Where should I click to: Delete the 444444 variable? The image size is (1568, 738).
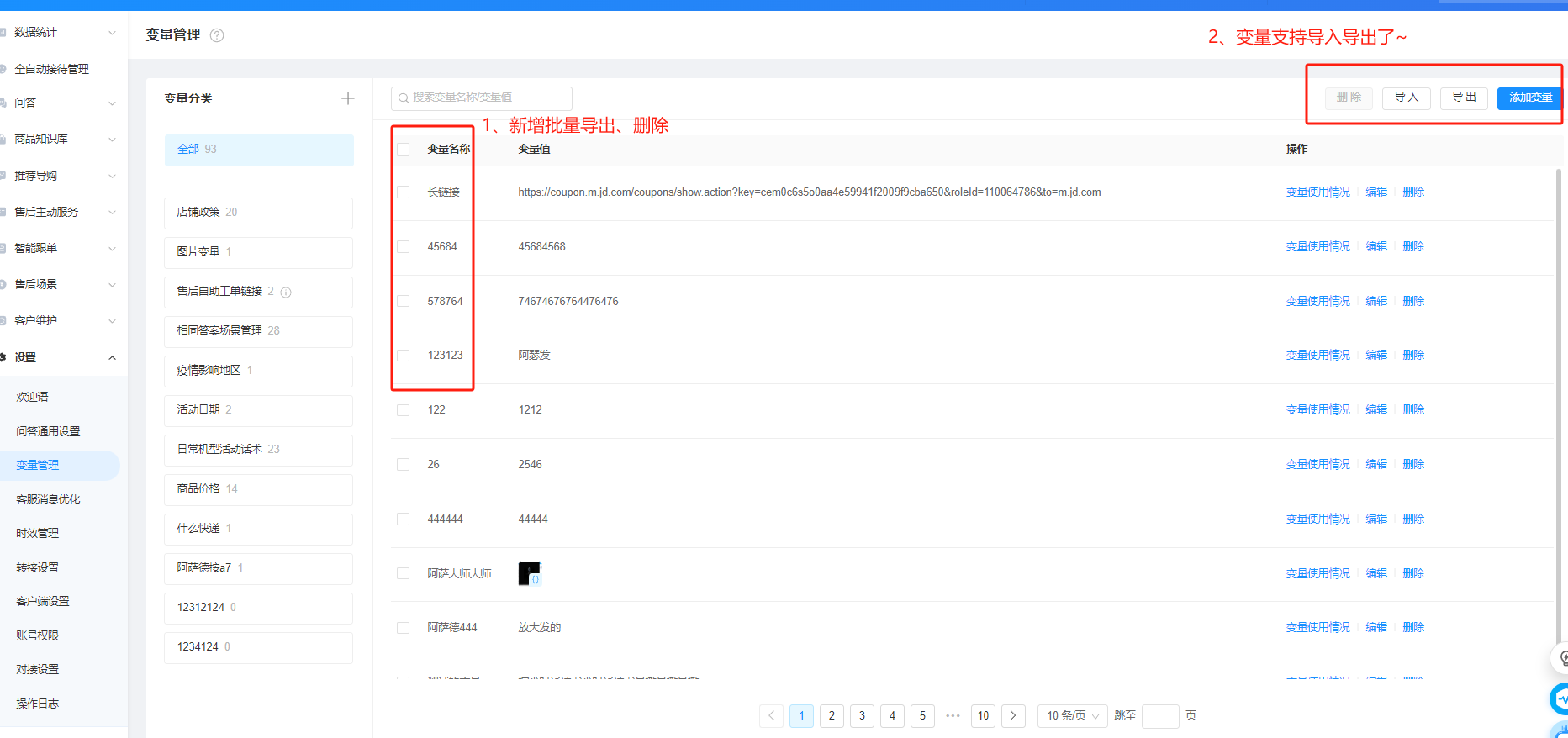(x=1413, y=519)
